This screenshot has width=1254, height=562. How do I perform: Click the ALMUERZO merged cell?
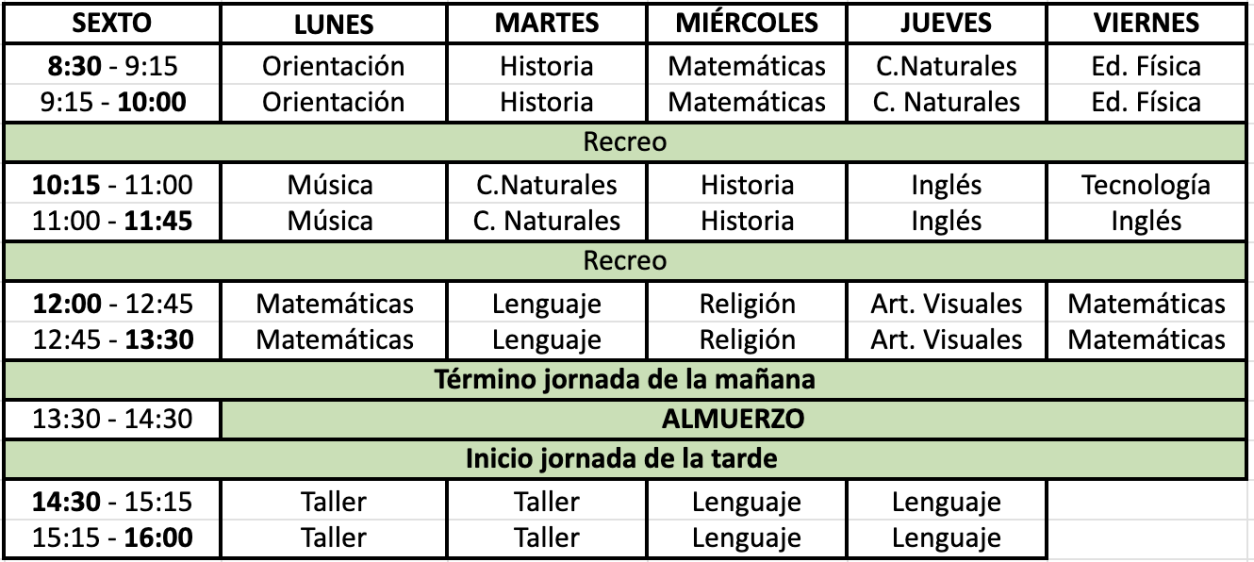[735, 420]
